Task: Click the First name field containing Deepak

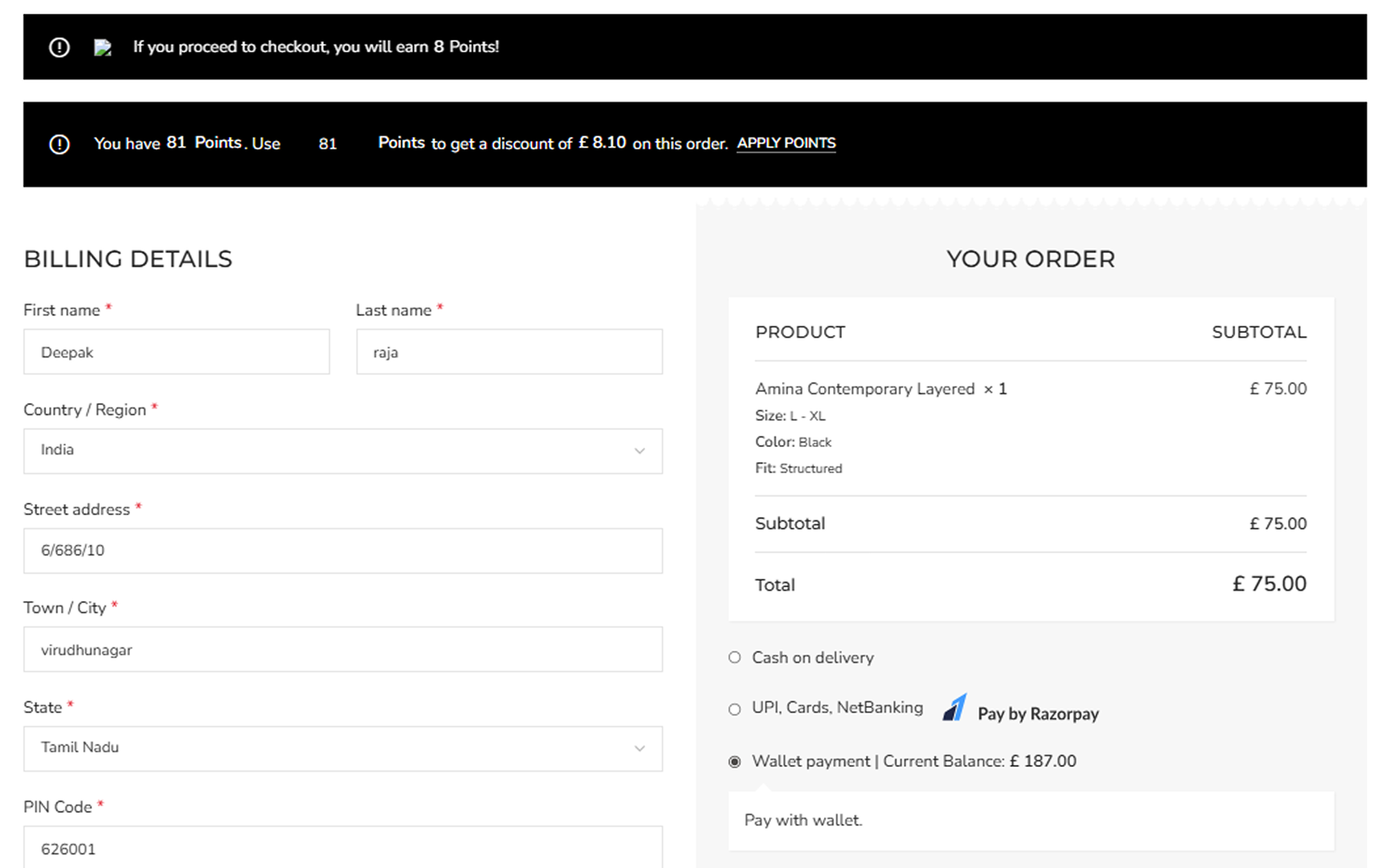Action: pos(176,352)
